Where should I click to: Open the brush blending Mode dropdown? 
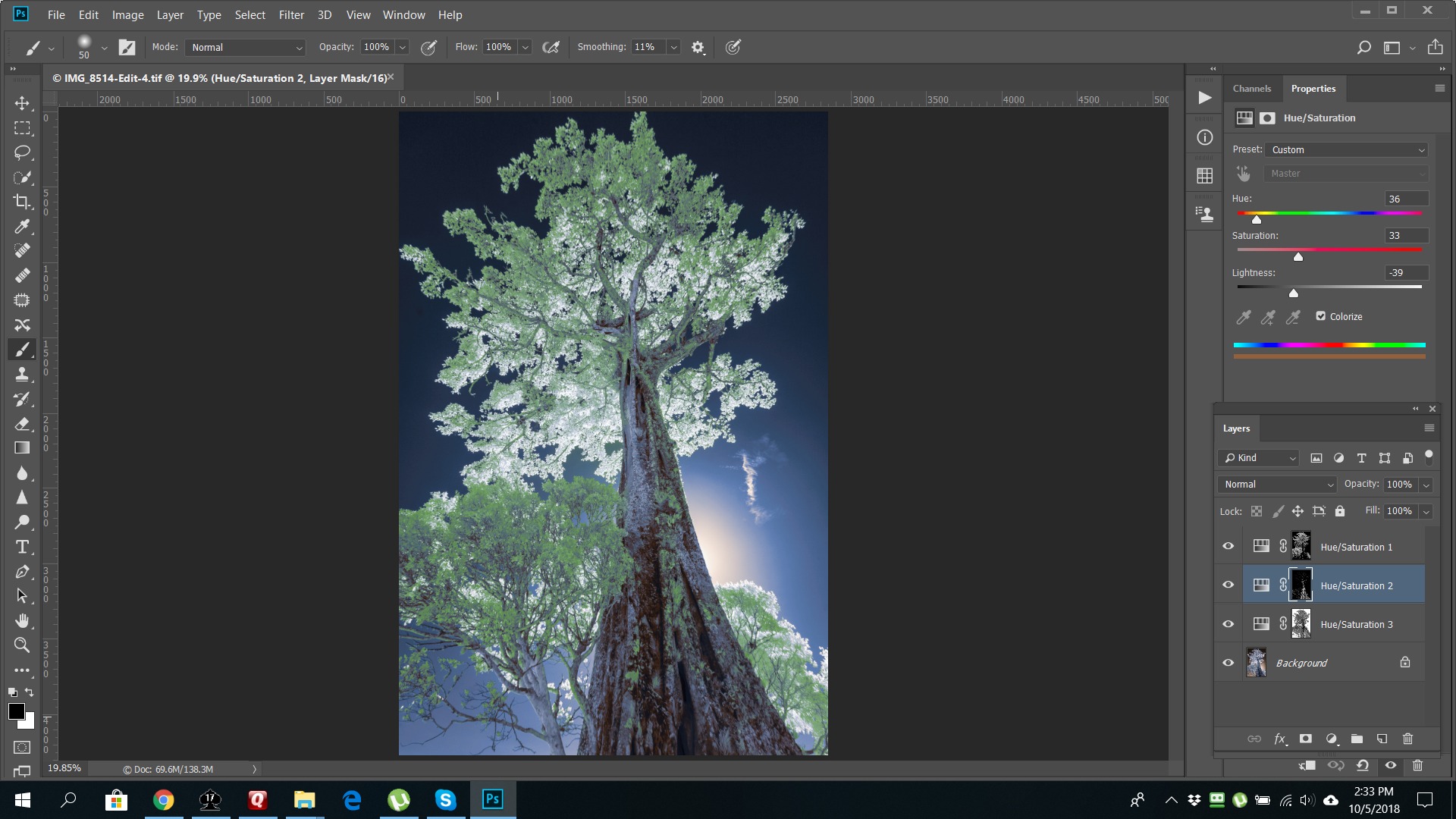[x=245, y=47]
